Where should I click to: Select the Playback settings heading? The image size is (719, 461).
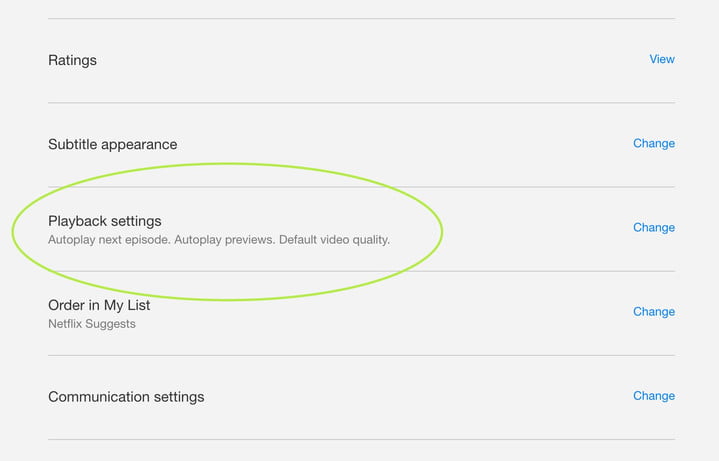[x=104, y=221]
